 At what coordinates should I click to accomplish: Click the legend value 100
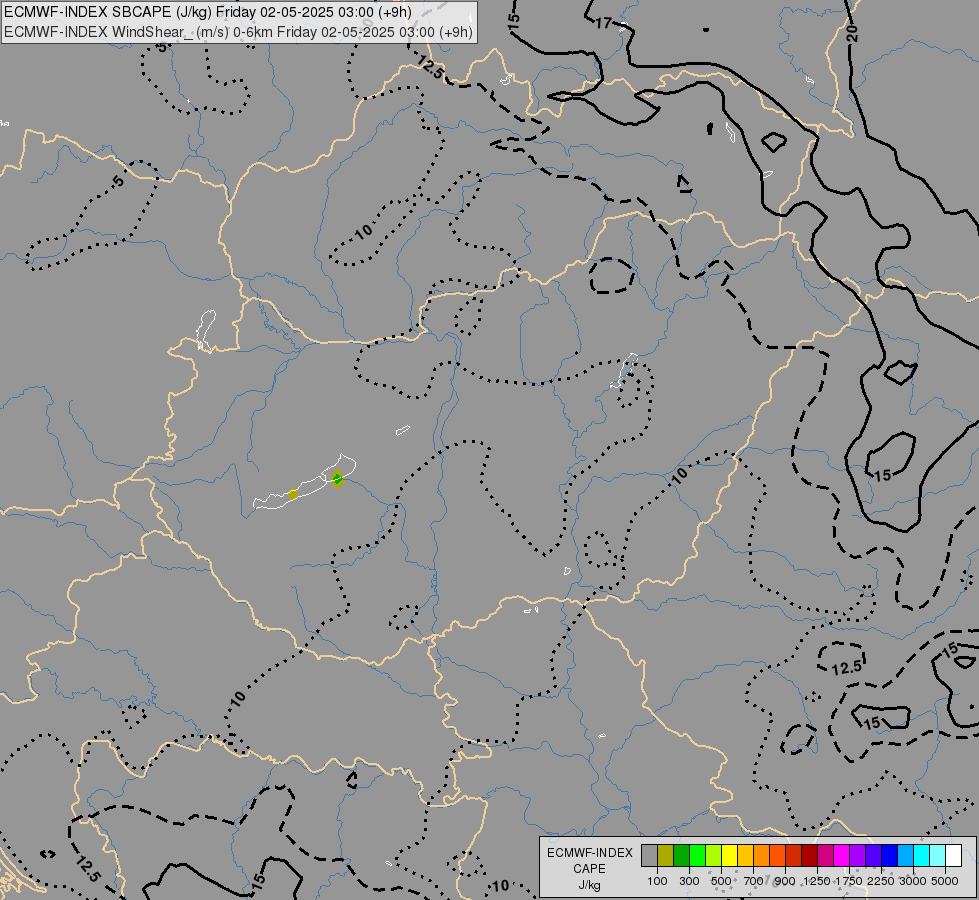pos(657,881)
